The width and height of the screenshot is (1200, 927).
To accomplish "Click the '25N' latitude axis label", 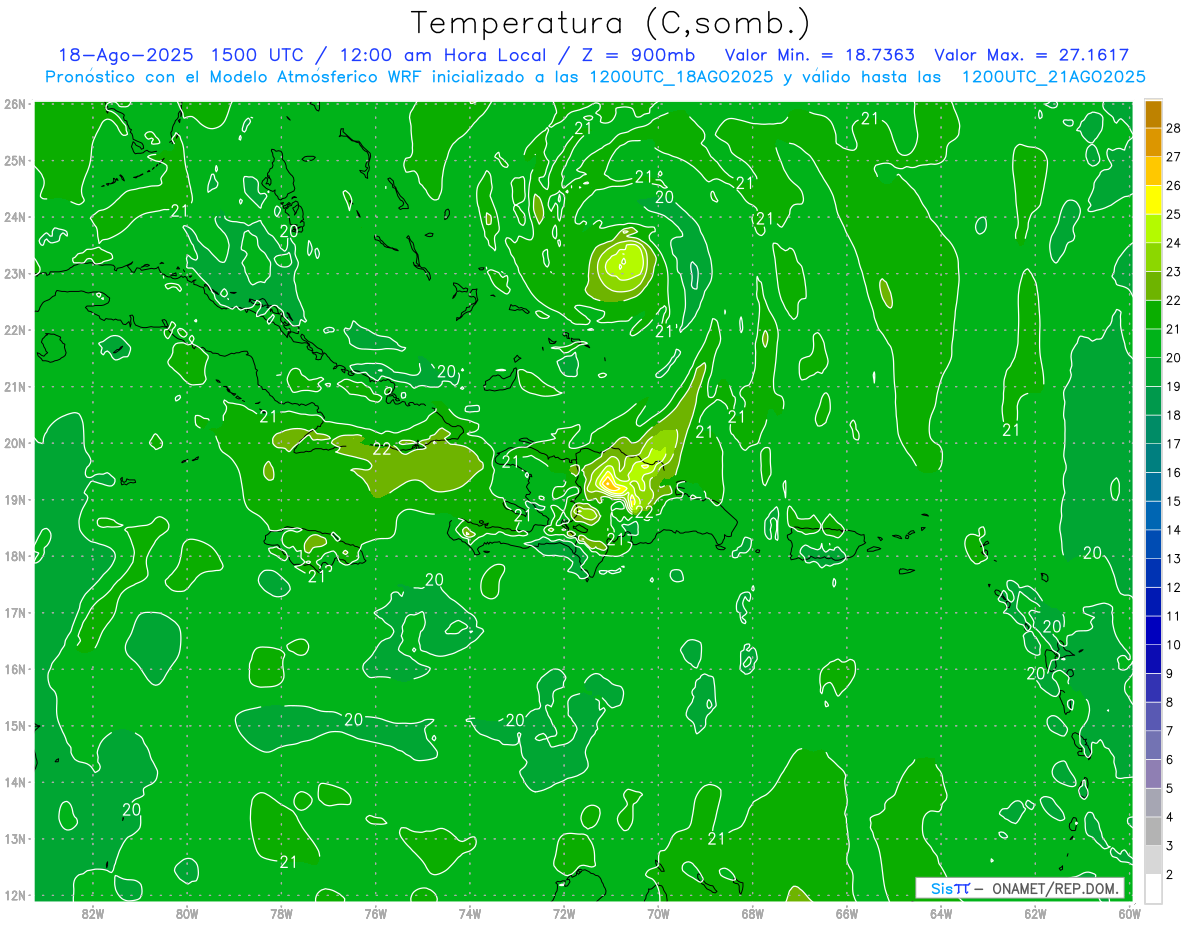I will click(14, 161).
